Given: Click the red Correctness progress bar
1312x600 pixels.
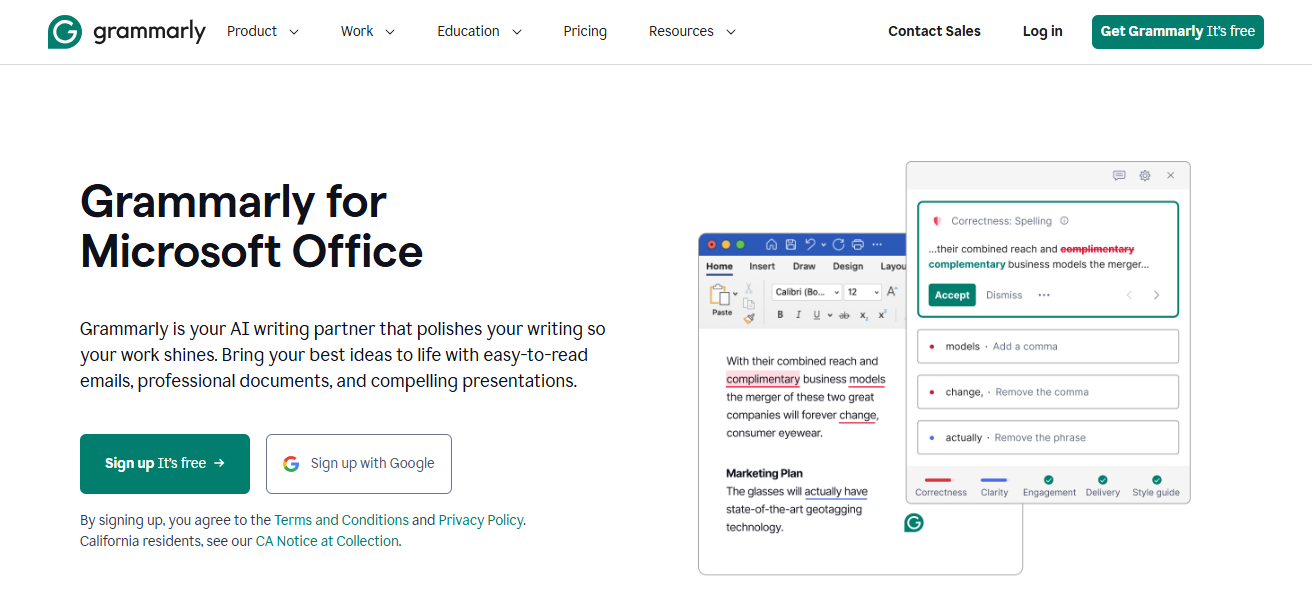Looking at the screenshot, I should pos(938,479).
